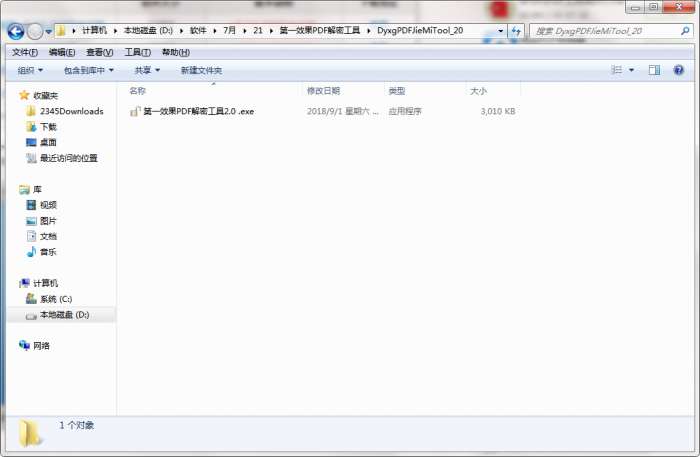700x457 pixels.
Task: Click the 2018/9/1 date cell
Action: tap(342, 111)
